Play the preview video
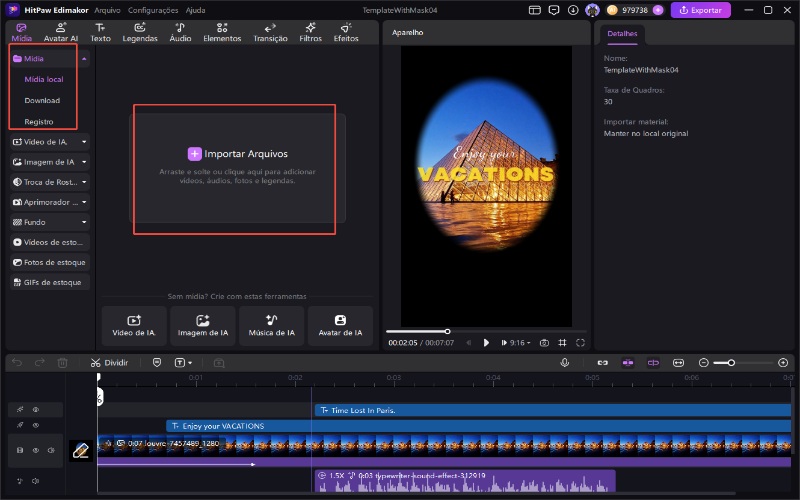 tap(486, 343)
